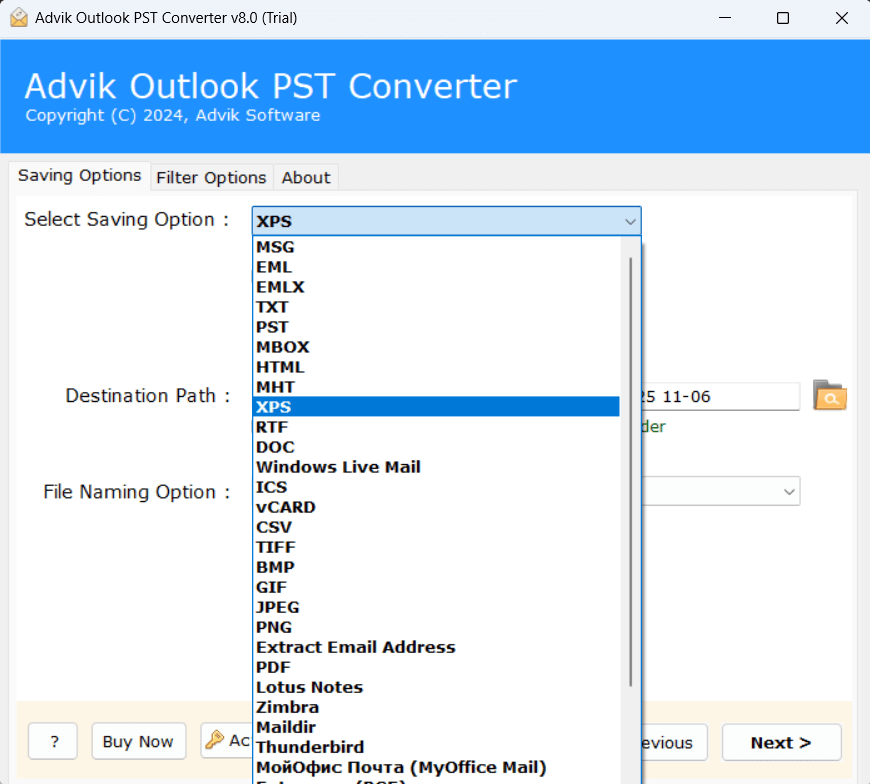Select TXT as saving option
This screenshot has width=870, height=784.
[436, 307]
